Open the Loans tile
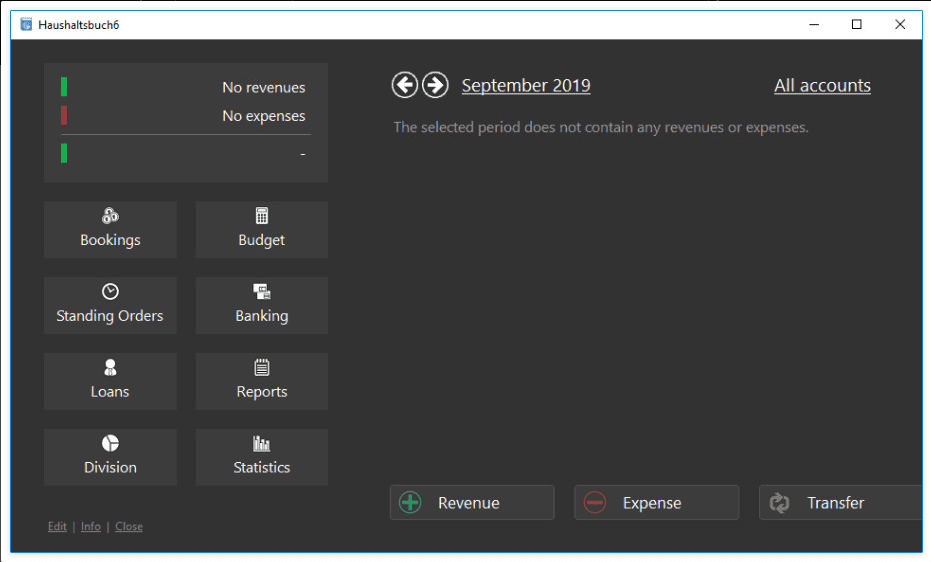Image resolution: width=931 pixels, height=562 pixels. [x=110, y=382]
